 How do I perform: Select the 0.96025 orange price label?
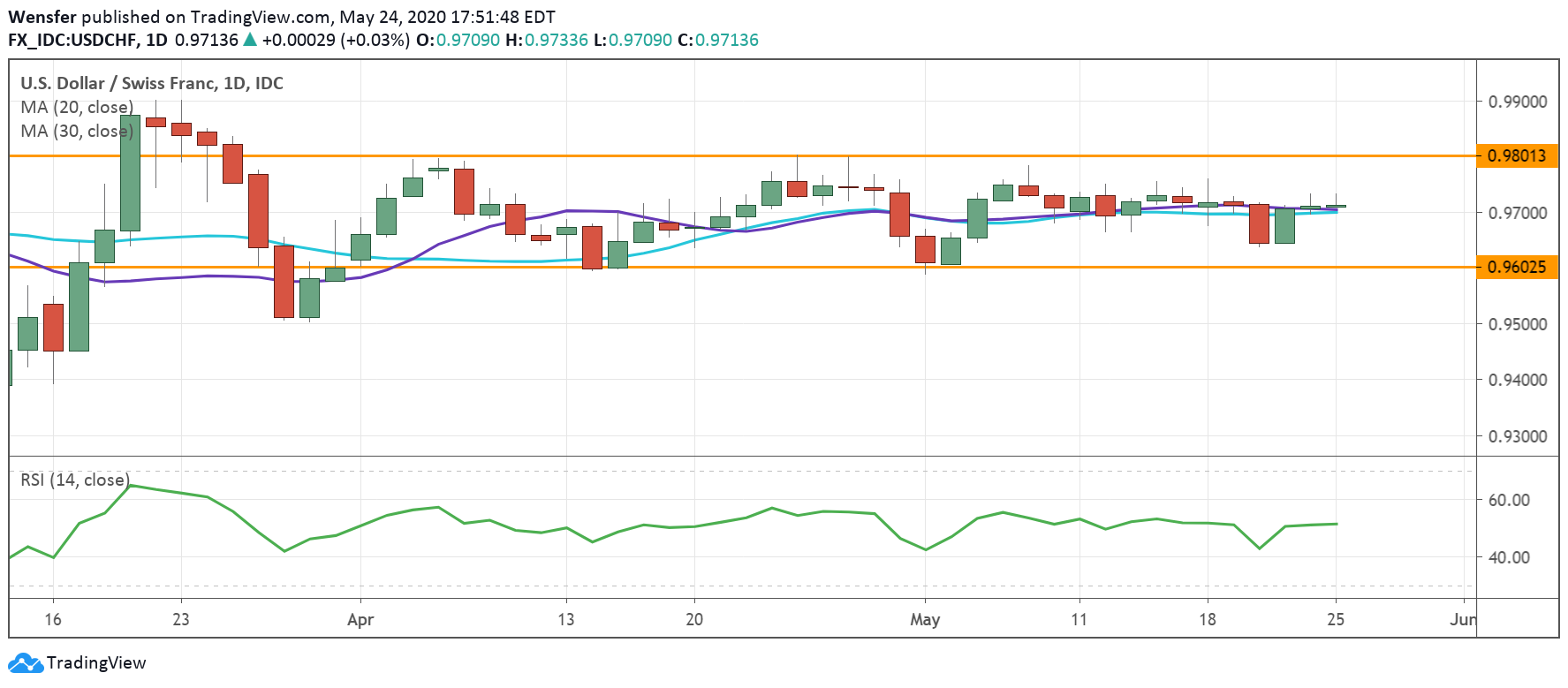1517,268
